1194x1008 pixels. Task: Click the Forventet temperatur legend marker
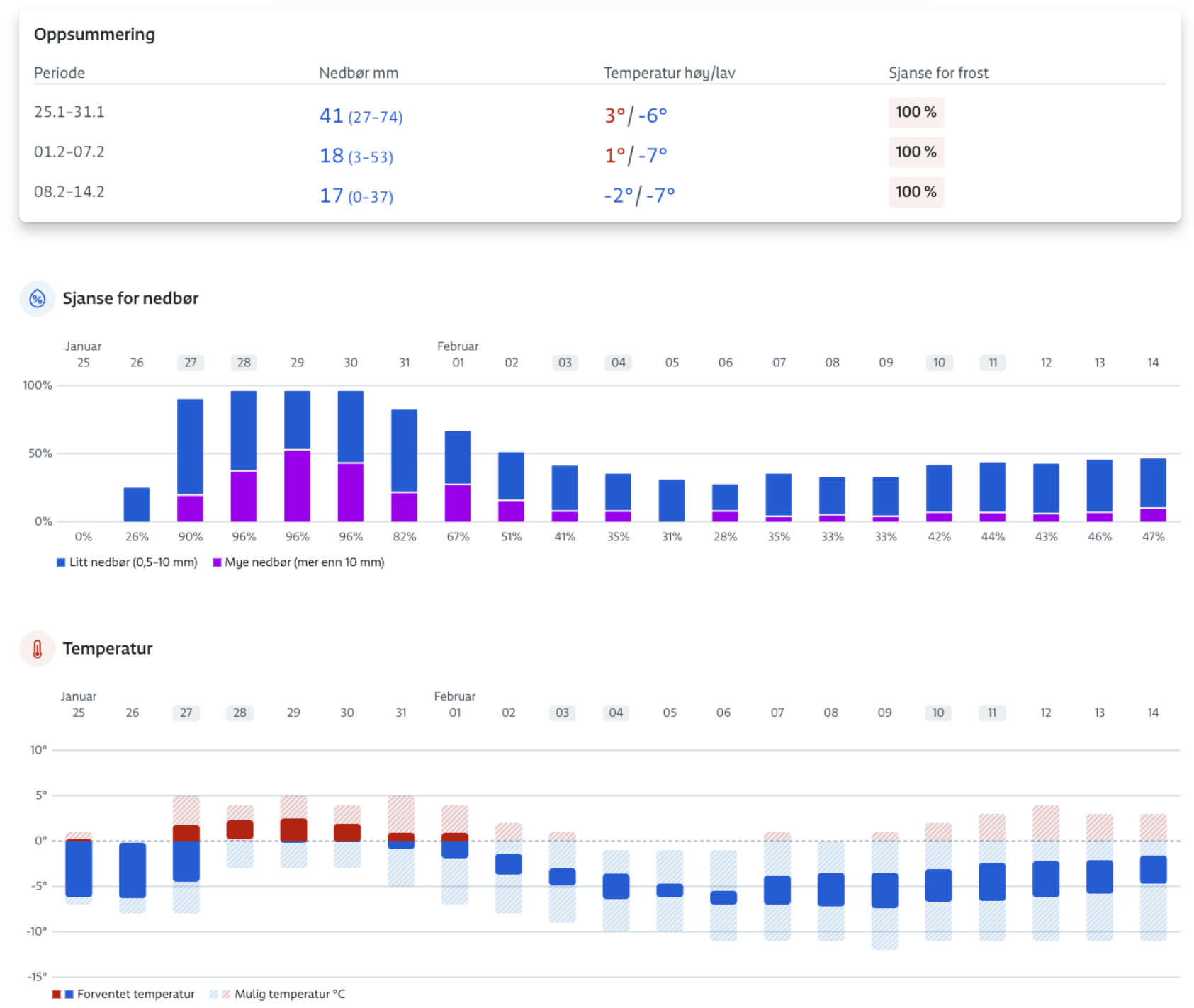point(62,993)
